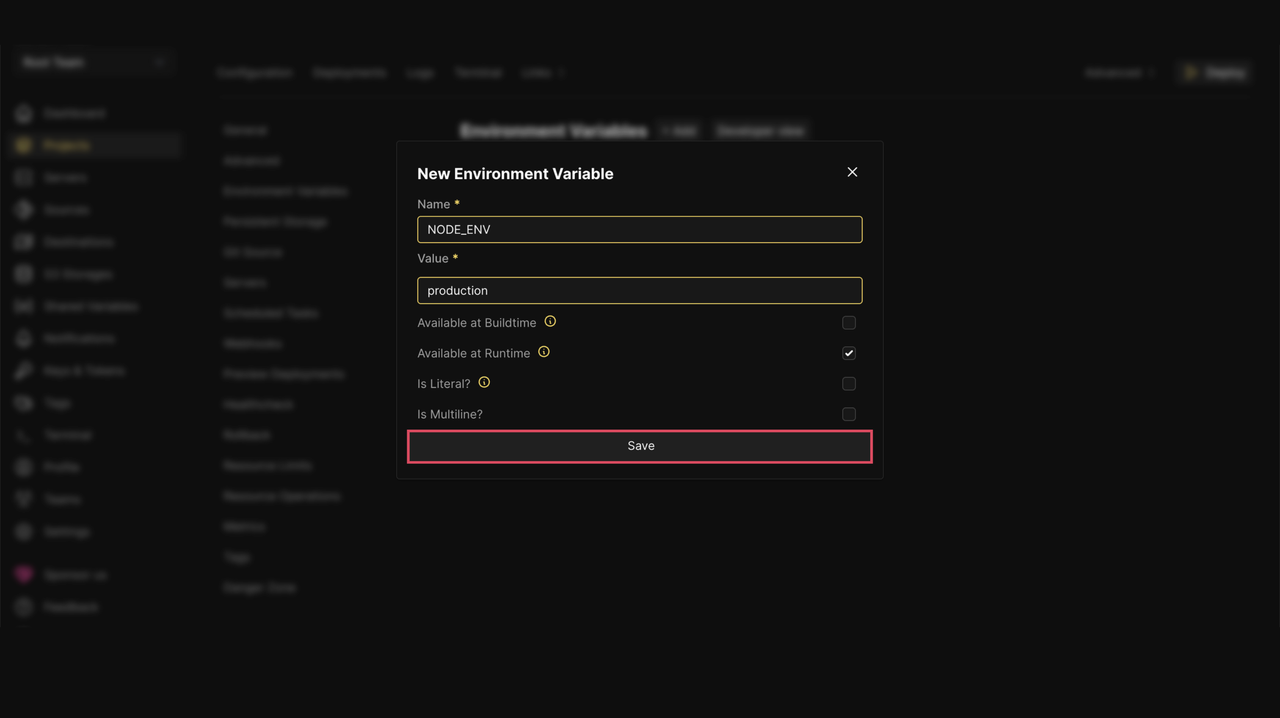Click the info icon beside Available at Buildtime
The image size is (1280, 718).
(550, 322)
